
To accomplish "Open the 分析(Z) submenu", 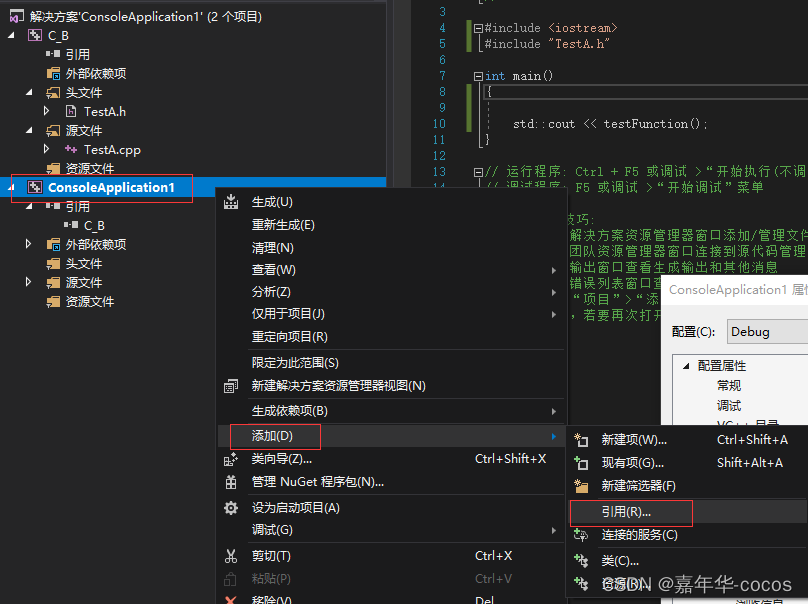I will tap(391, 292).
